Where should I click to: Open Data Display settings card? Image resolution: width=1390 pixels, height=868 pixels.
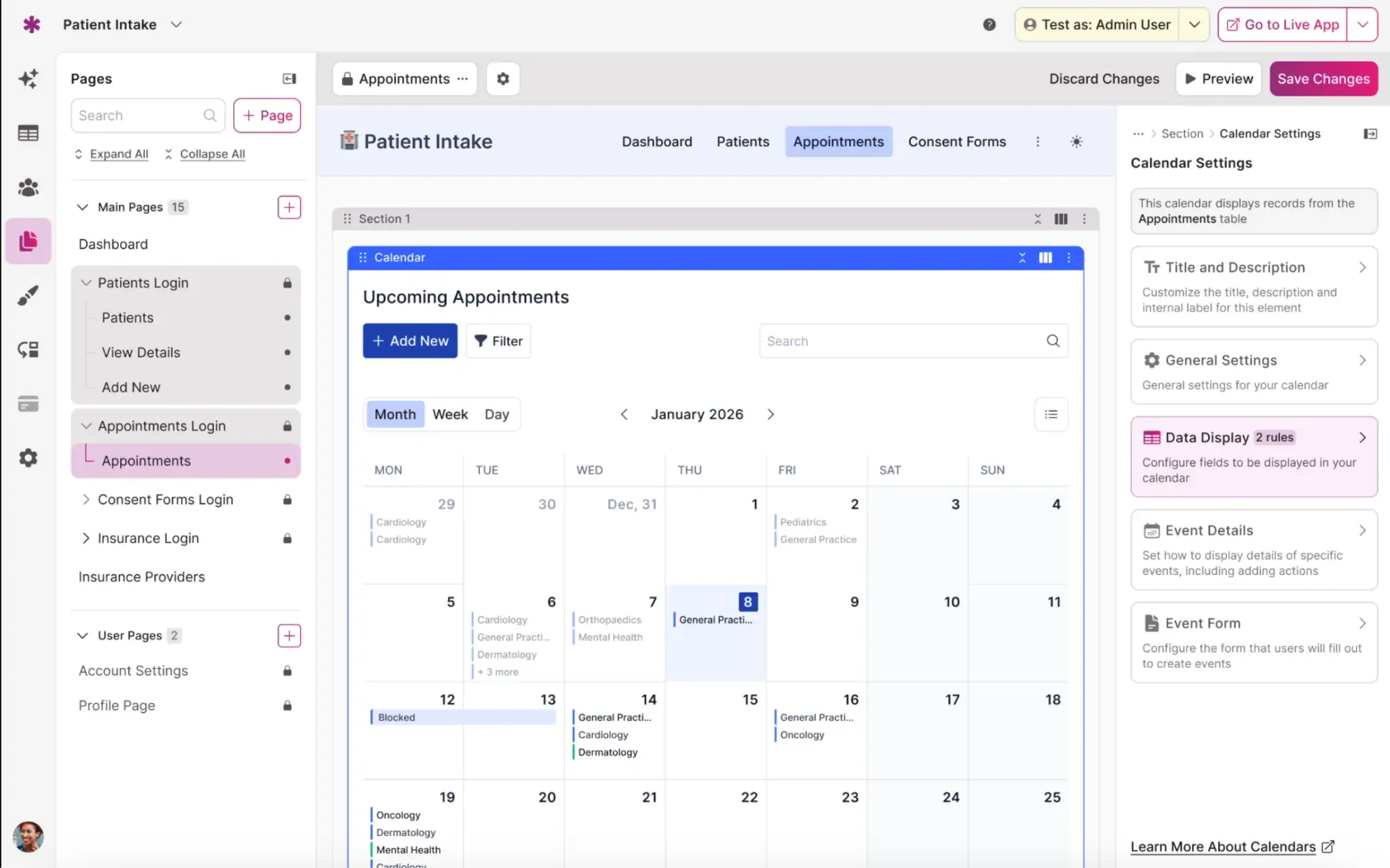(x=1254, y=457)
